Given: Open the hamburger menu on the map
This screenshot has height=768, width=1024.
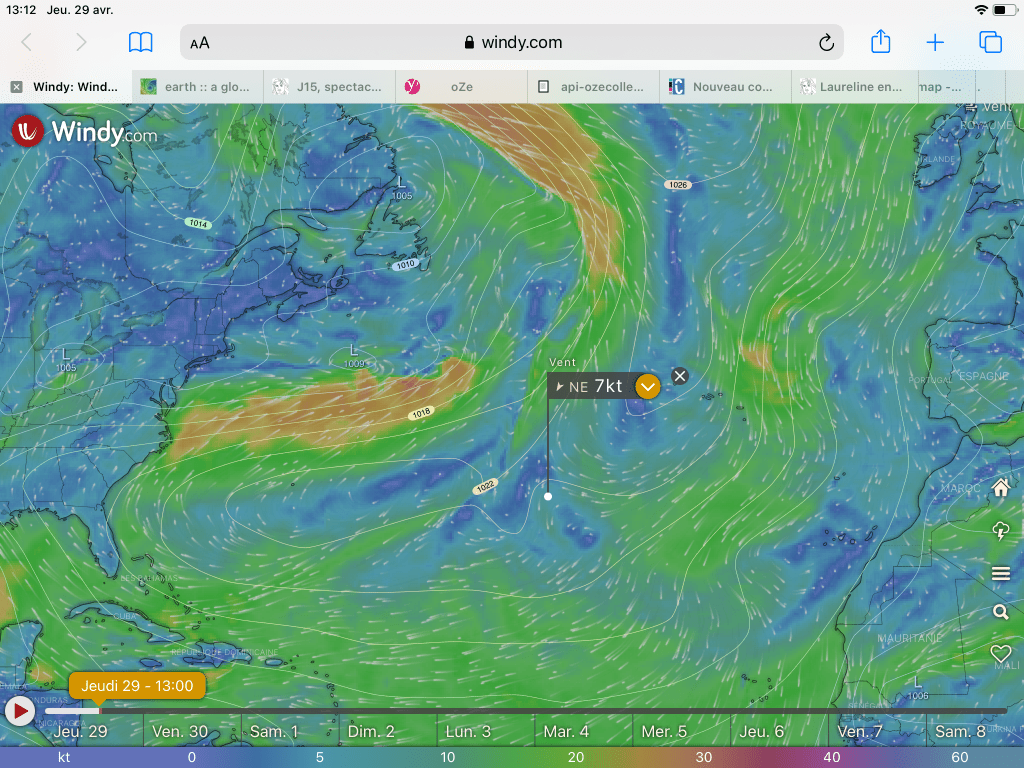Looking at the screenshot, I should tap(1000, 572).
